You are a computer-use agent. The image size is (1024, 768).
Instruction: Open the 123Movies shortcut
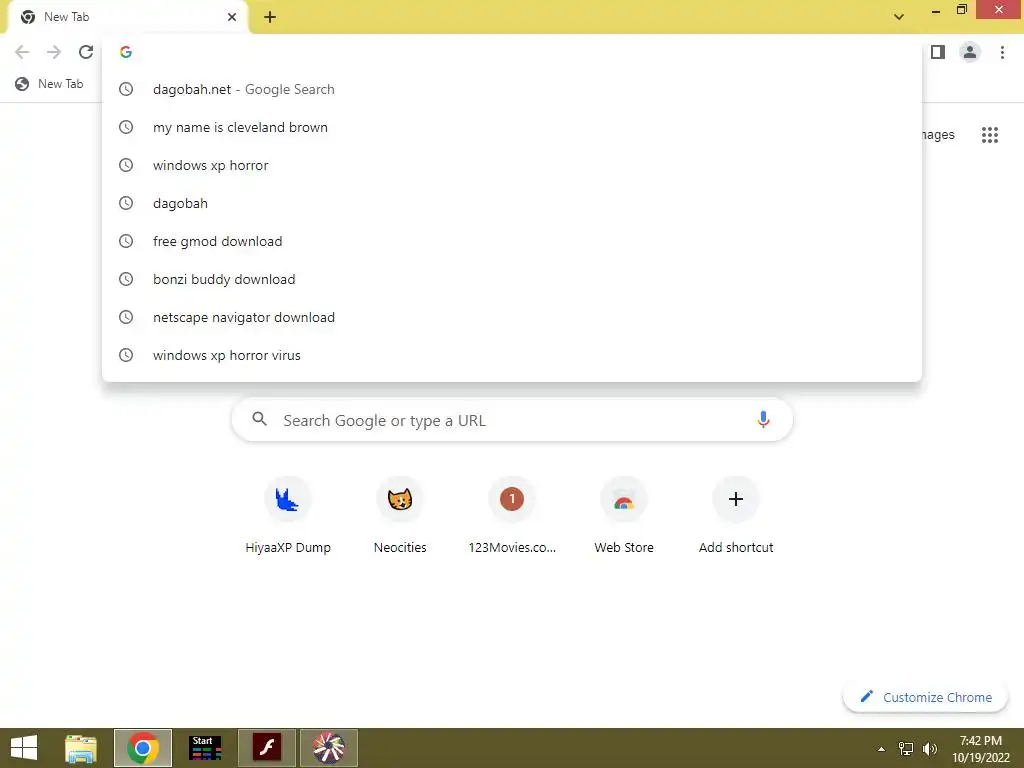pos(512,516)
